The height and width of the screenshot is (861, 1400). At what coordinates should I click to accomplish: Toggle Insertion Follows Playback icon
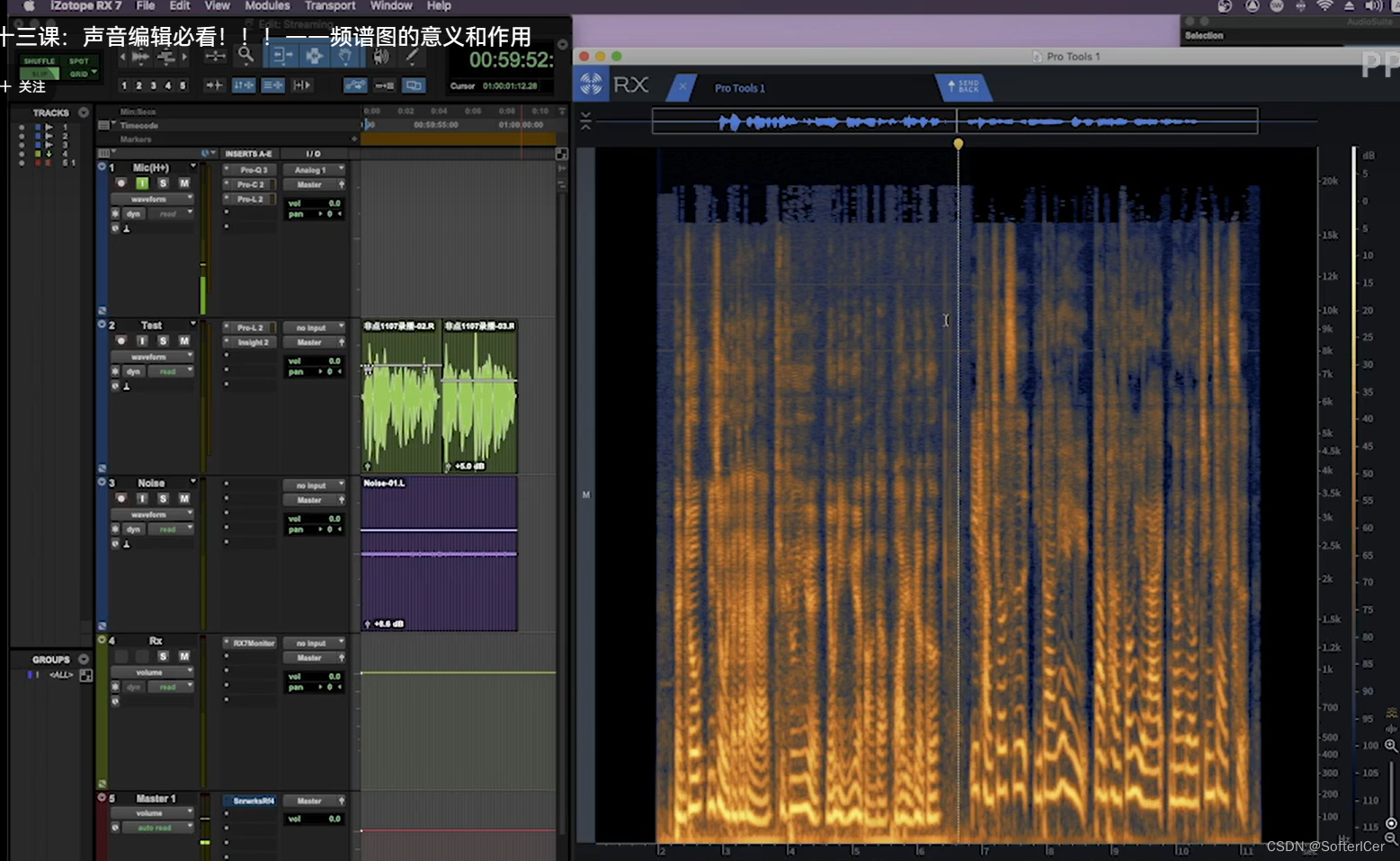(301, 85)
